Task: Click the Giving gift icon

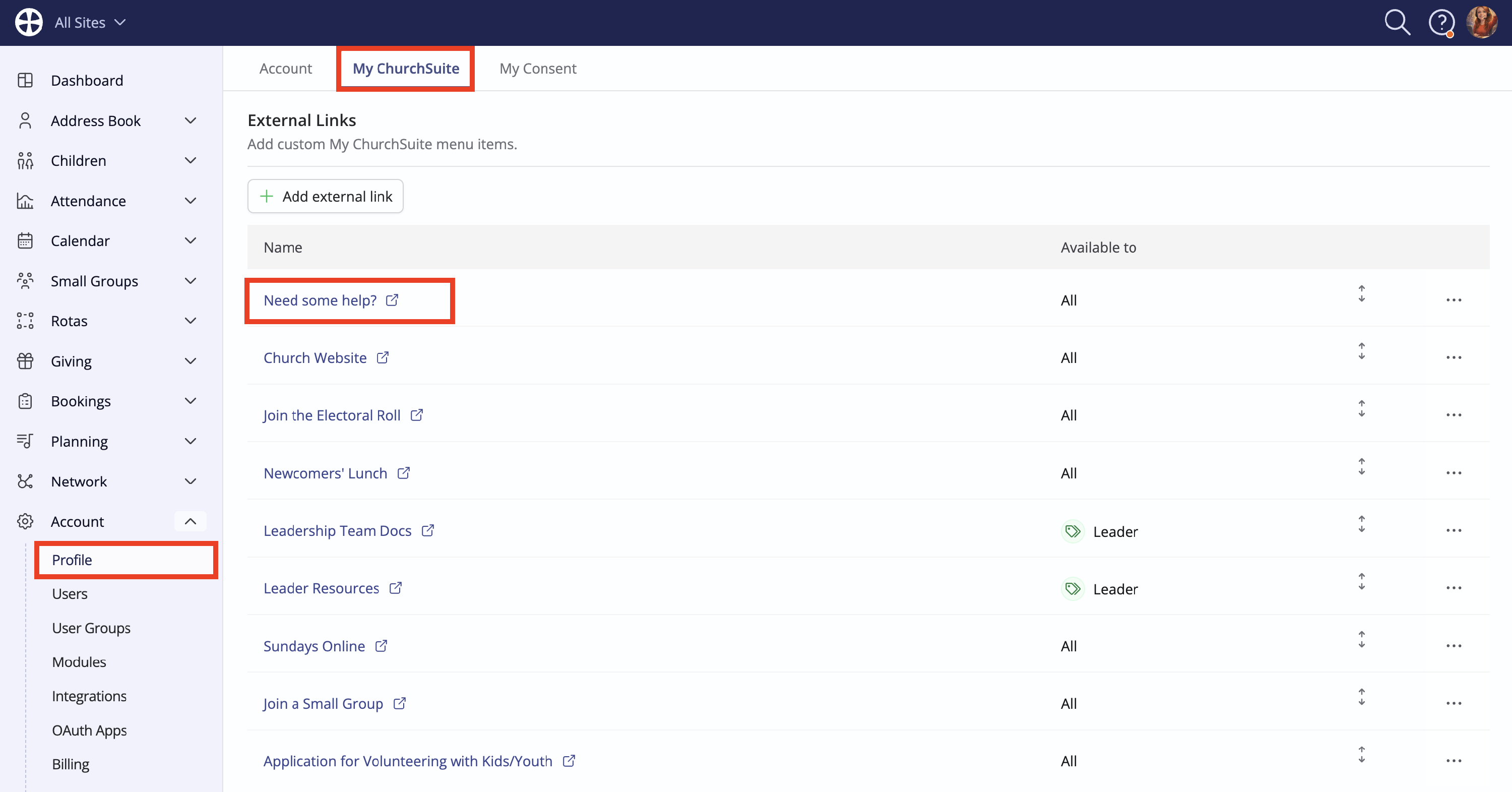Action: point(25,361)
